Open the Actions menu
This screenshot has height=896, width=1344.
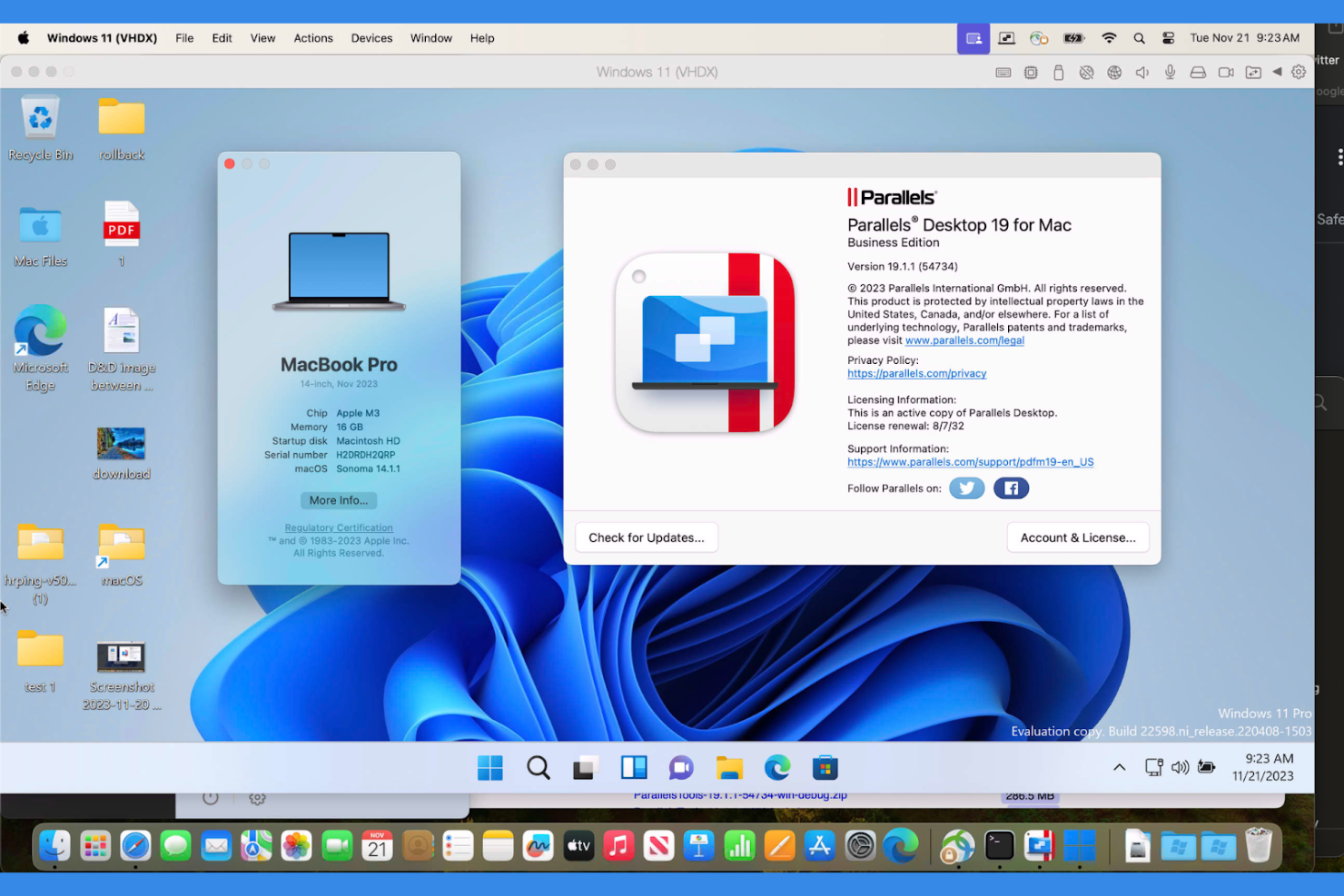pos(313,38)
